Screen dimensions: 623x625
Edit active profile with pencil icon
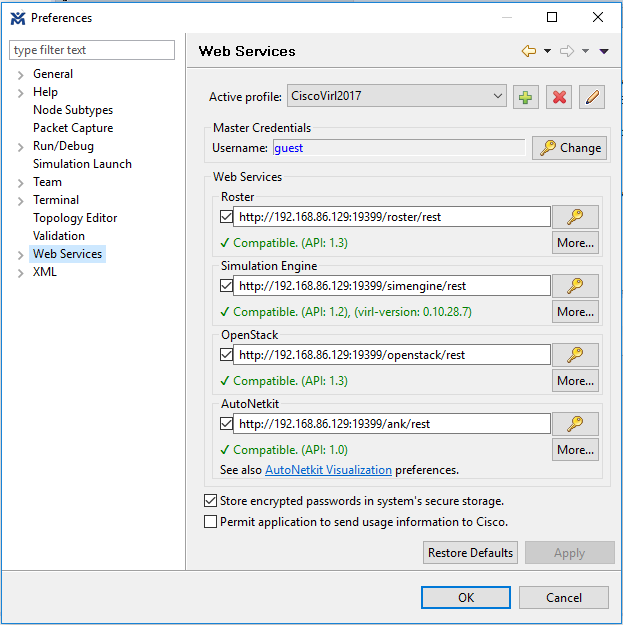coord(592,97)
